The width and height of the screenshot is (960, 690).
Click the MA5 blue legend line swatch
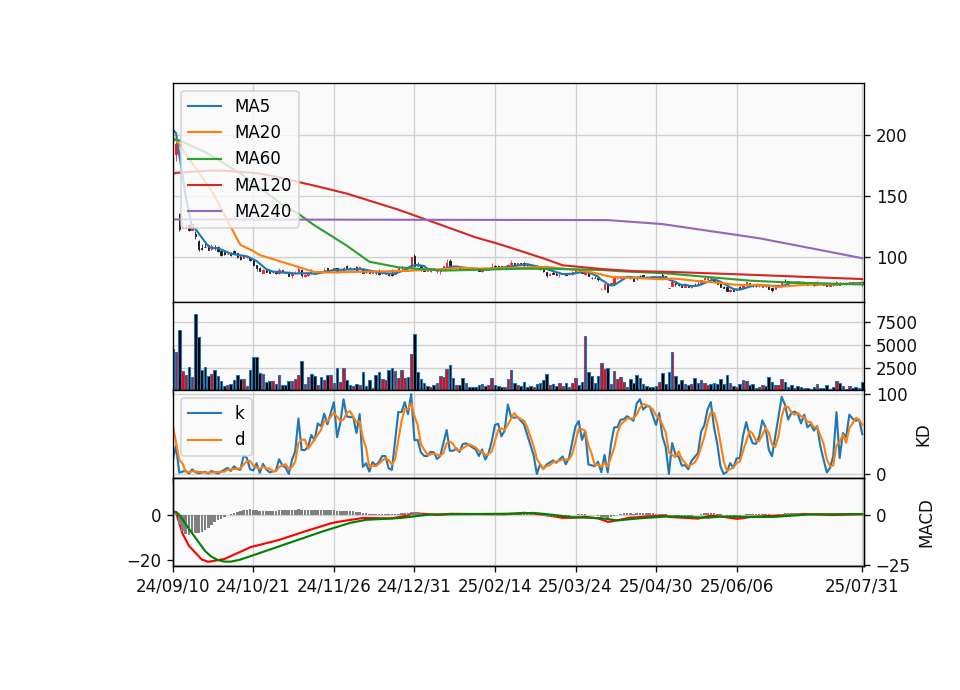[x=204, y=107]
